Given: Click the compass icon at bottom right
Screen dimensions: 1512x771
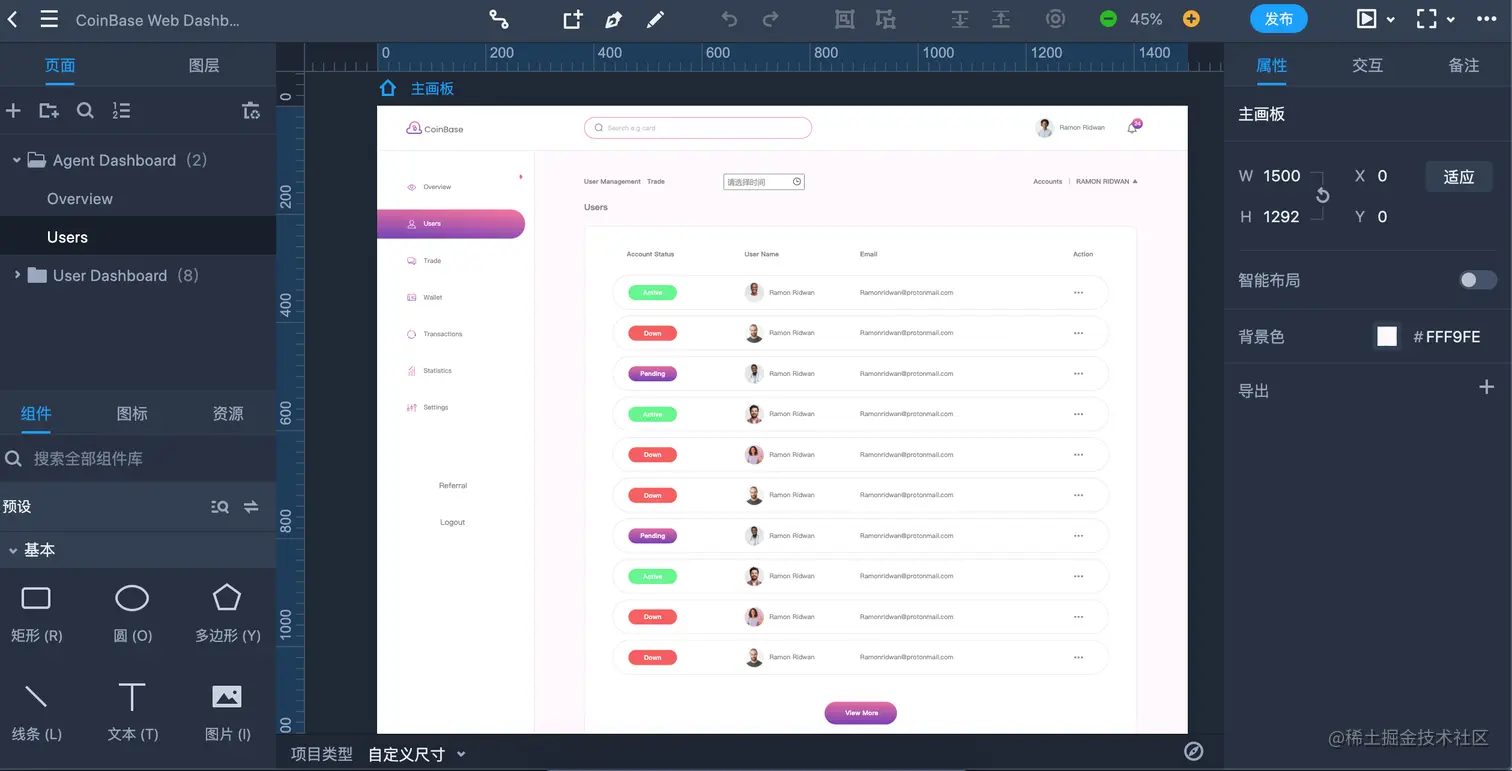Looking at the screenshot, I should (1193, 752).
